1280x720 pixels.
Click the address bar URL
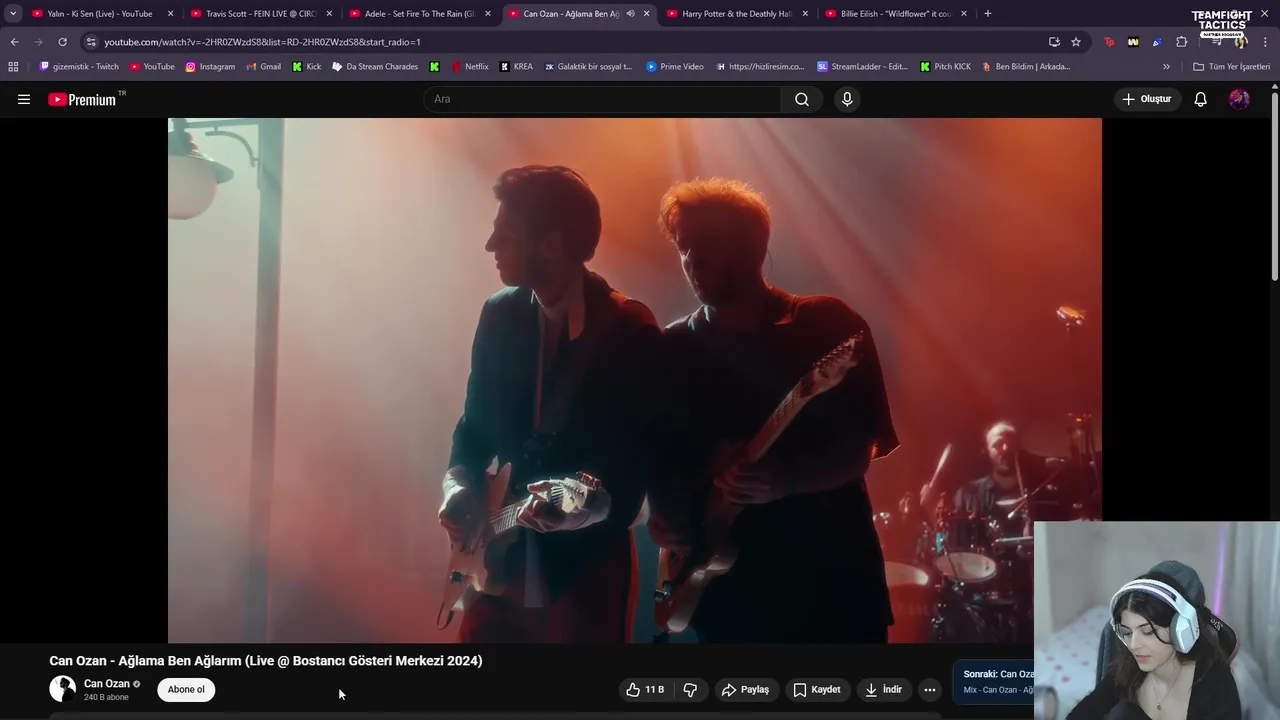tap(262, 42)
